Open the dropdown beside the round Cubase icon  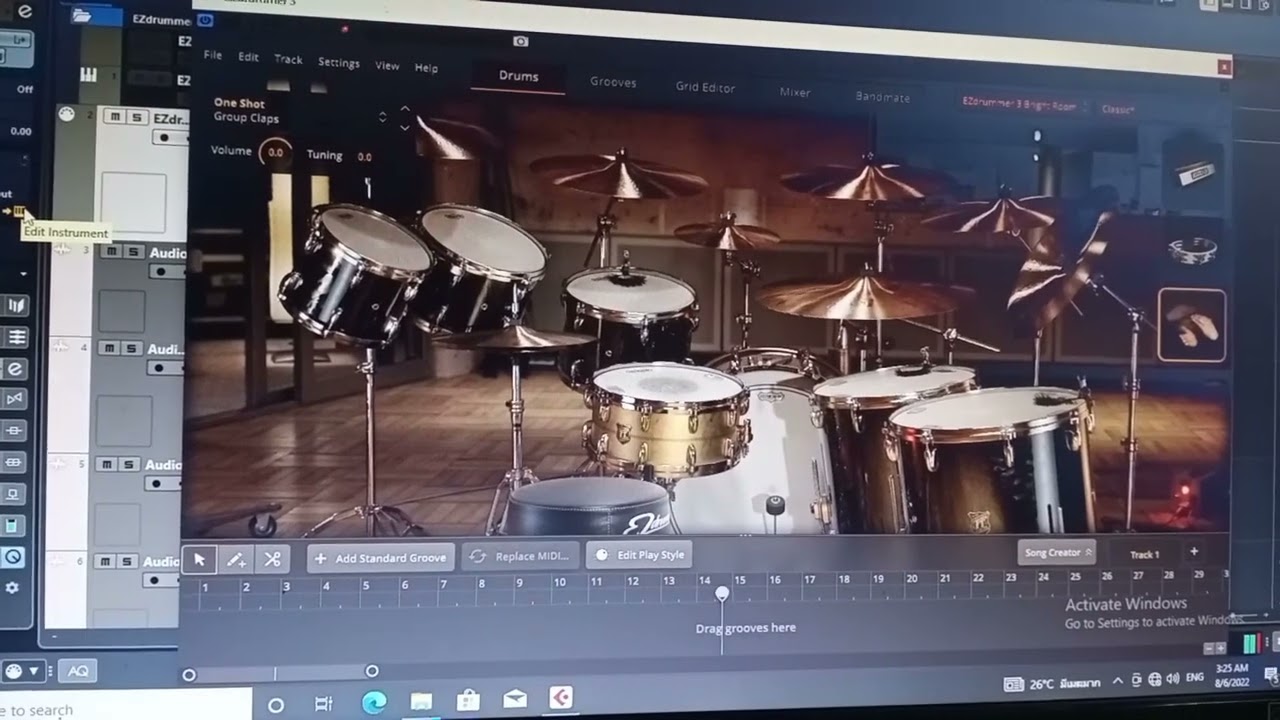pos(35,671)
